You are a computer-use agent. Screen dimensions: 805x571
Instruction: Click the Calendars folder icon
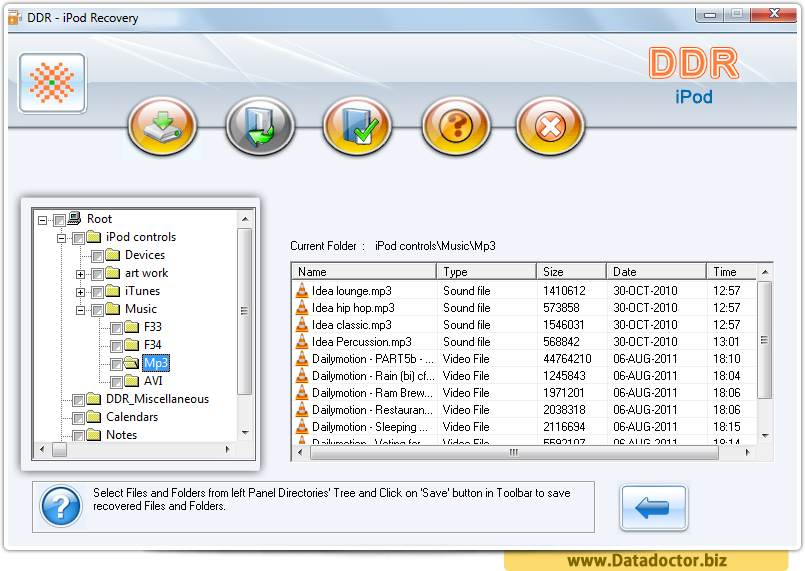coord(93,416)
